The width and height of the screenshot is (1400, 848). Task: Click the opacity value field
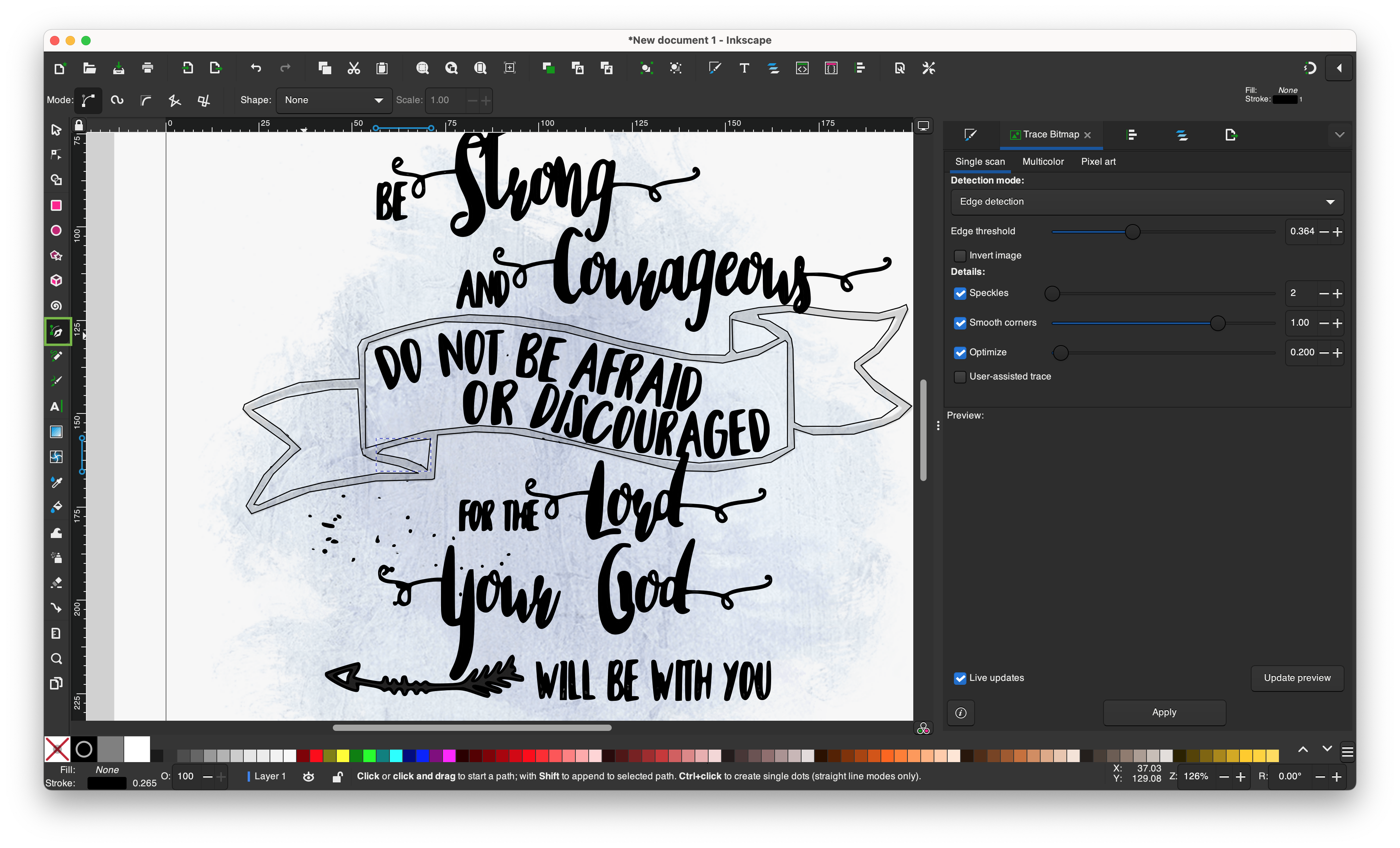(186, 777)
